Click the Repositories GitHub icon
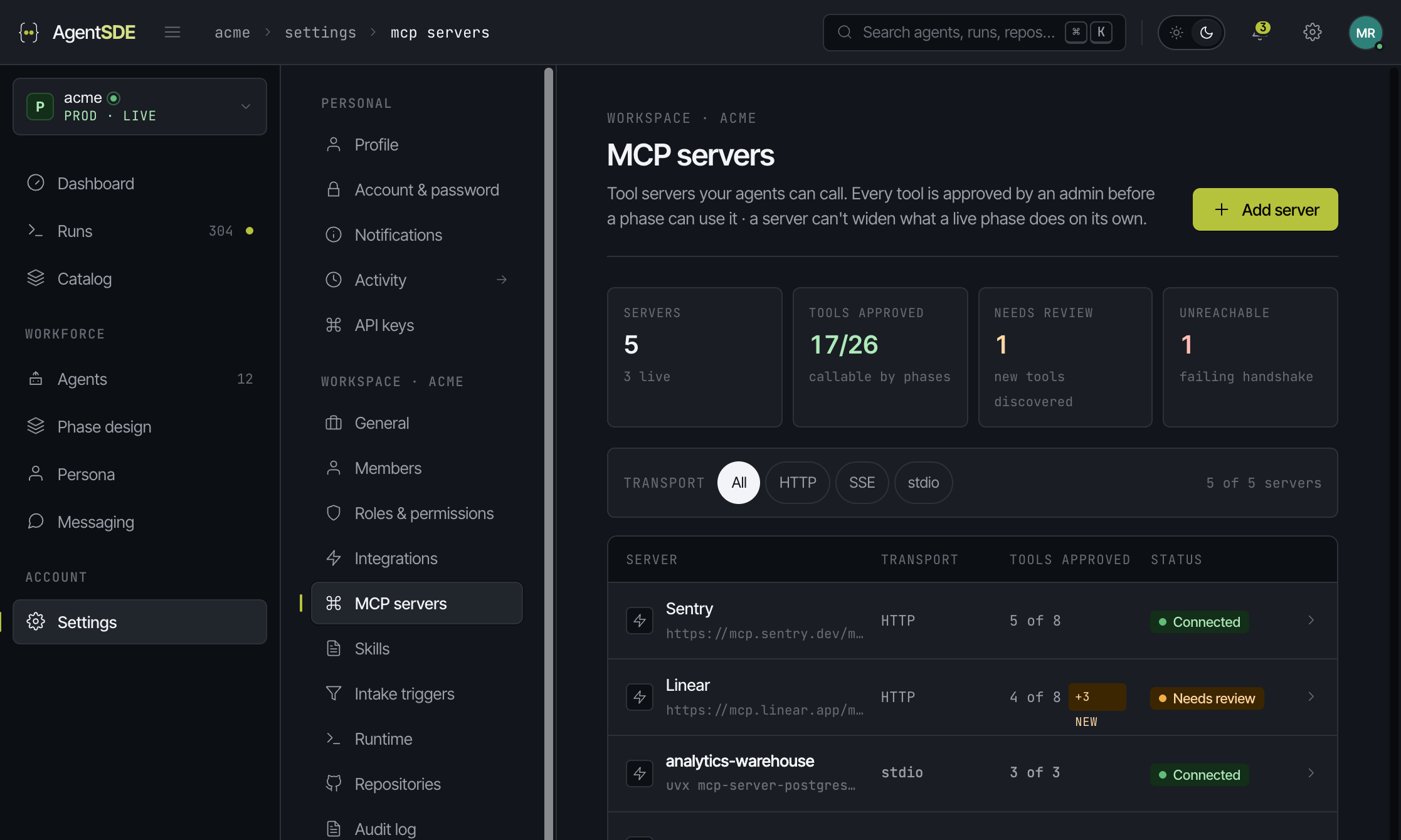The width and height of the screenshot is (1401, 840). point(334,784)
